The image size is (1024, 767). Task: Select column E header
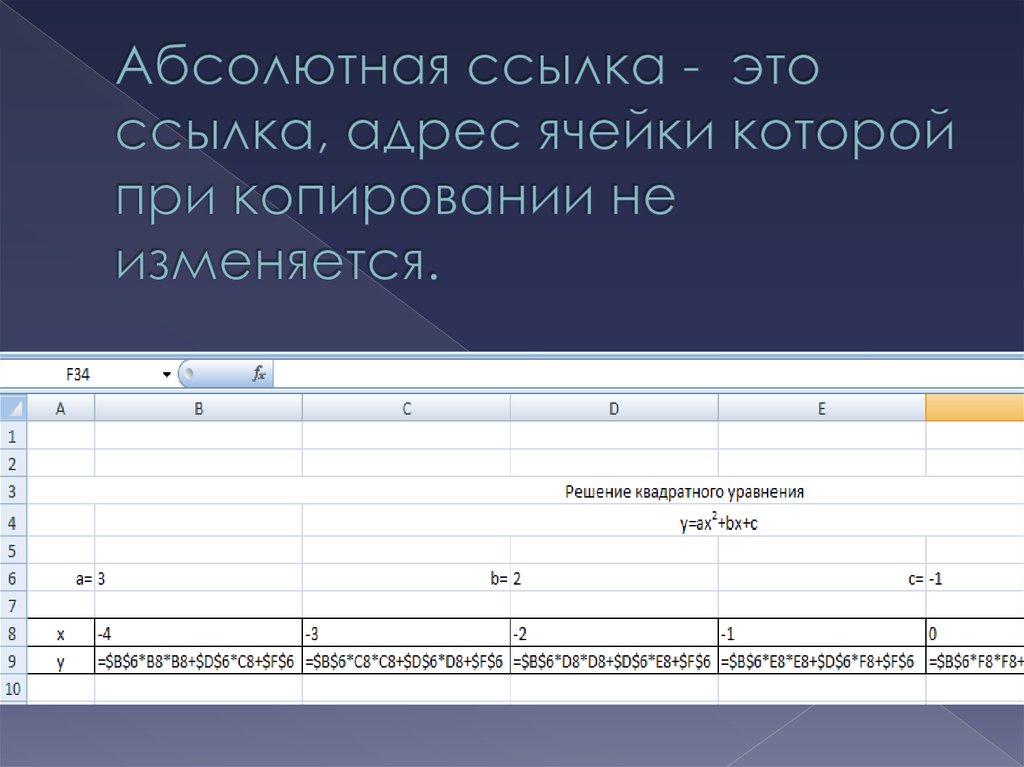(x=822, y=409)
